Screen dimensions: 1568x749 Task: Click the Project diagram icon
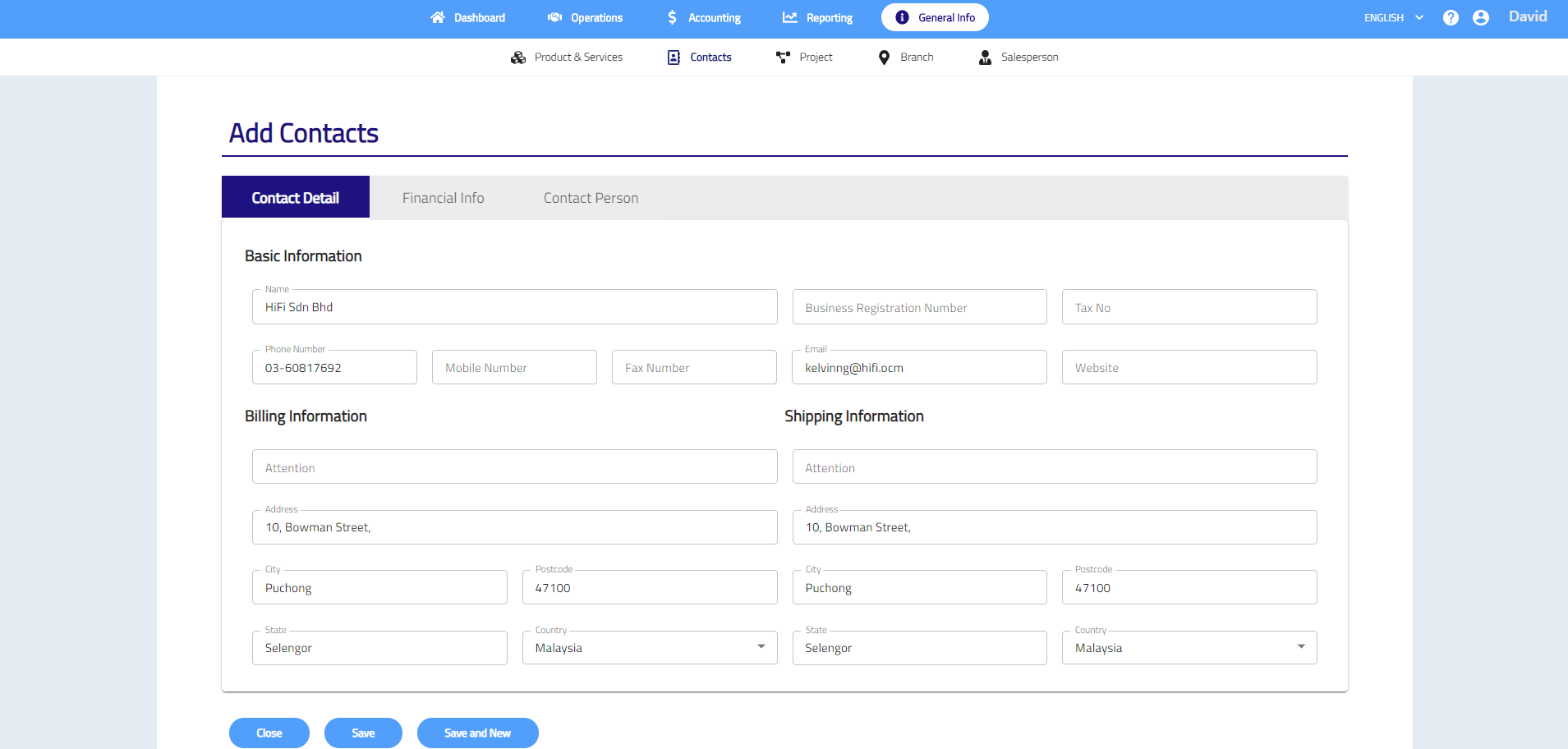pos(783,57)
